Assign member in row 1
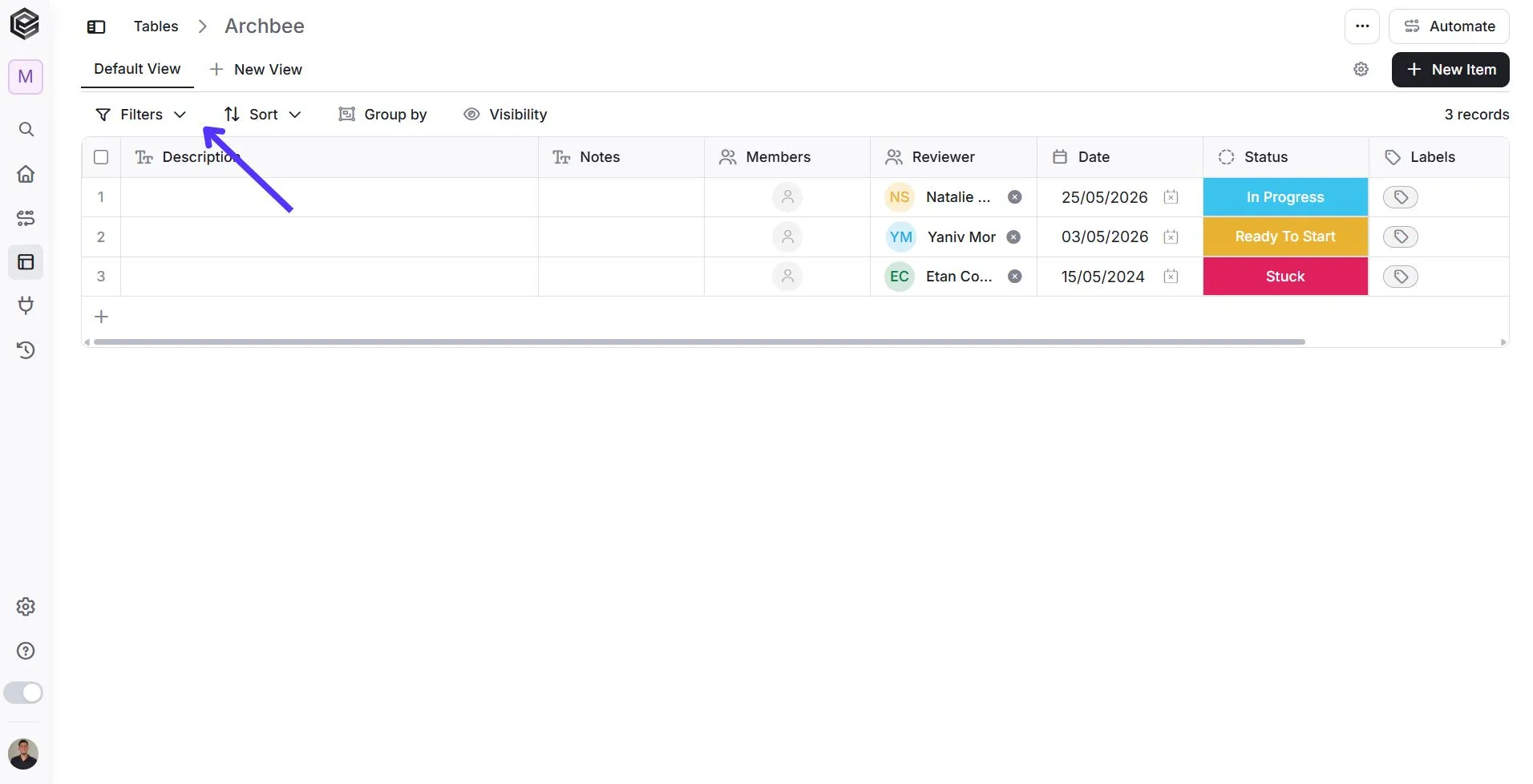The width and height of the screenshot is (1533, 784). point(787,197)
